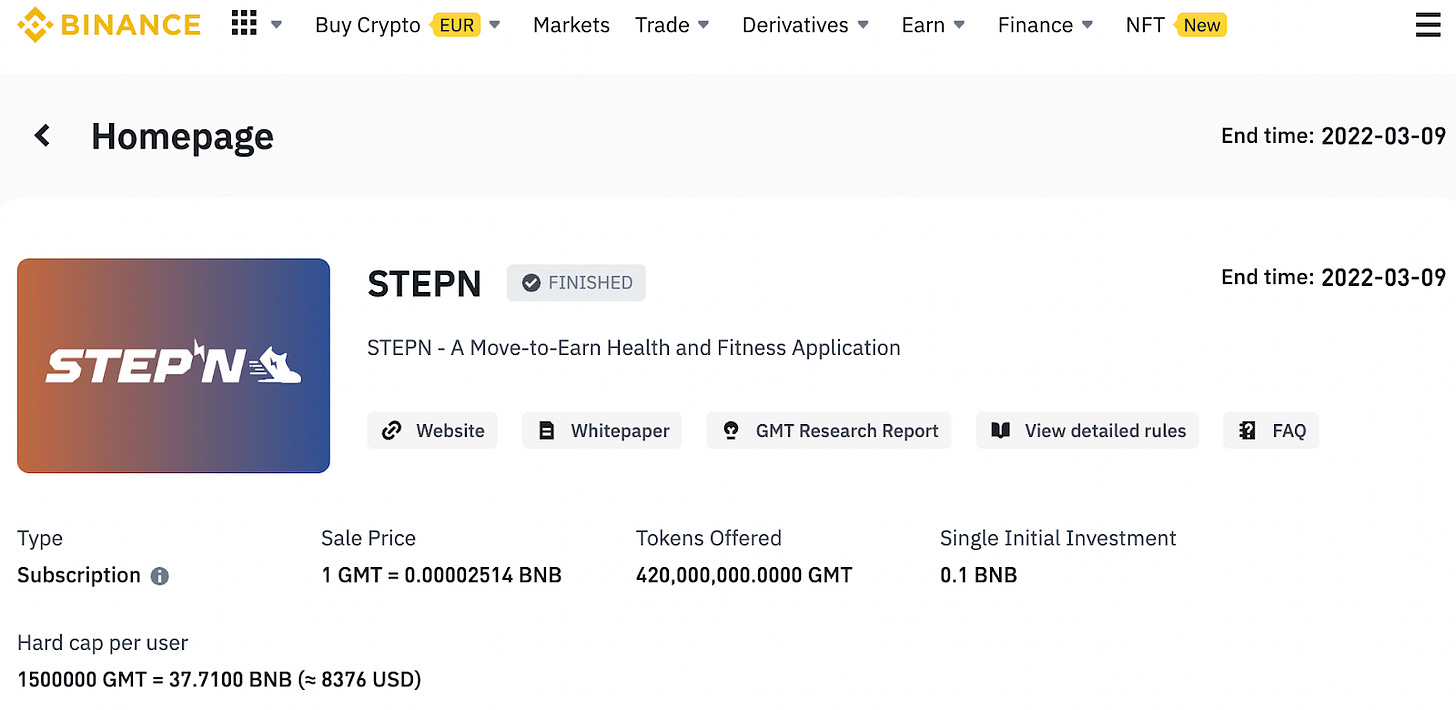This screenshot has width=1456, height=710.
Task: Click the chain-link icon on Website button
Action: [x=392, y=430]
